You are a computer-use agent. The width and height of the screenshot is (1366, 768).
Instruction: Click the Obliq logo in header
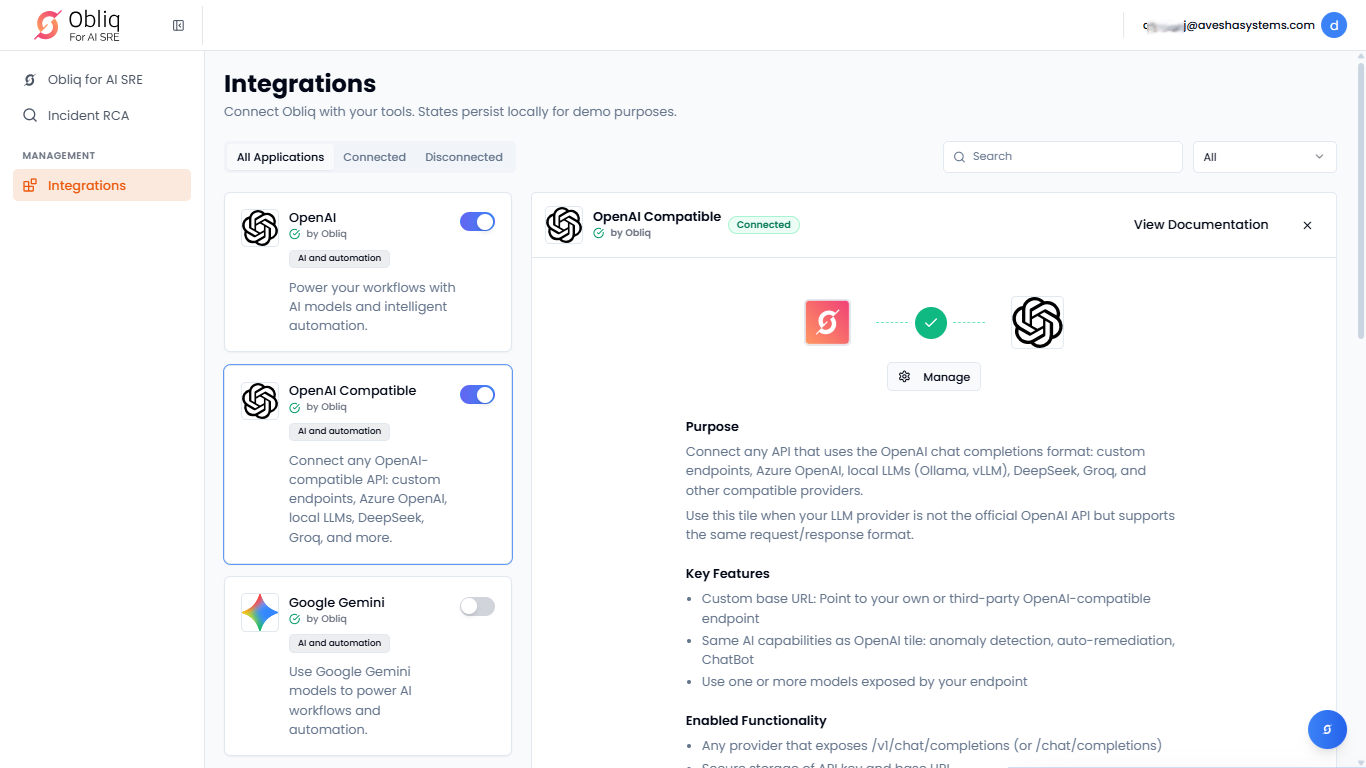click(x=48, y=25)
